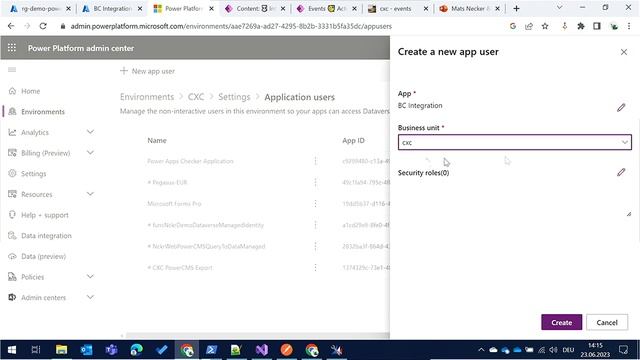Image resolution: width=640 pixels, height=360 pixels.
Task: Click CXC breadcrumb link
Action: coord(196,97)
